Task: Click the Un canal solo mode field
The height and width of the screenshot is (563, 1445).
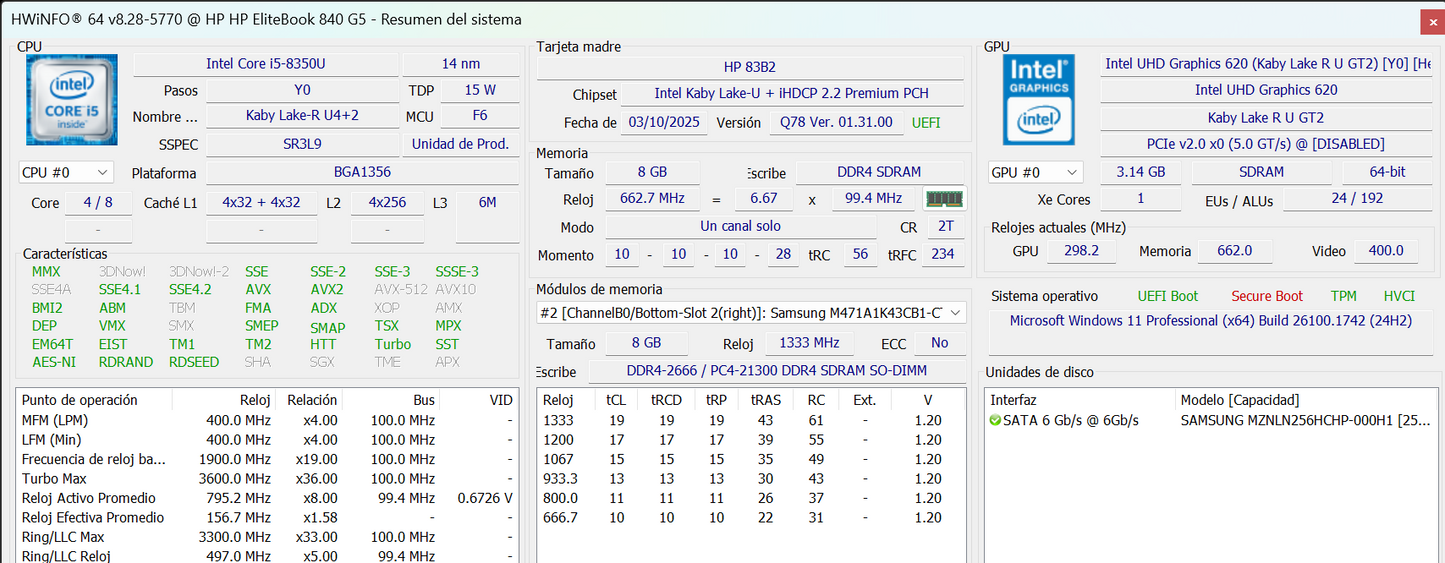Action: pos(741,227)
